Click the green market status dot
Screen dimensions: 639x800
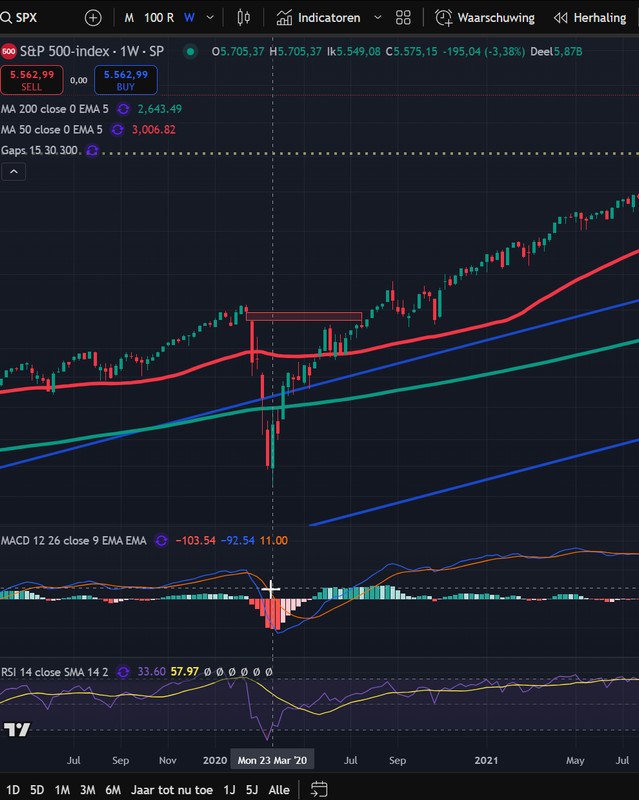pyautogui.click(x=190, y=51)
